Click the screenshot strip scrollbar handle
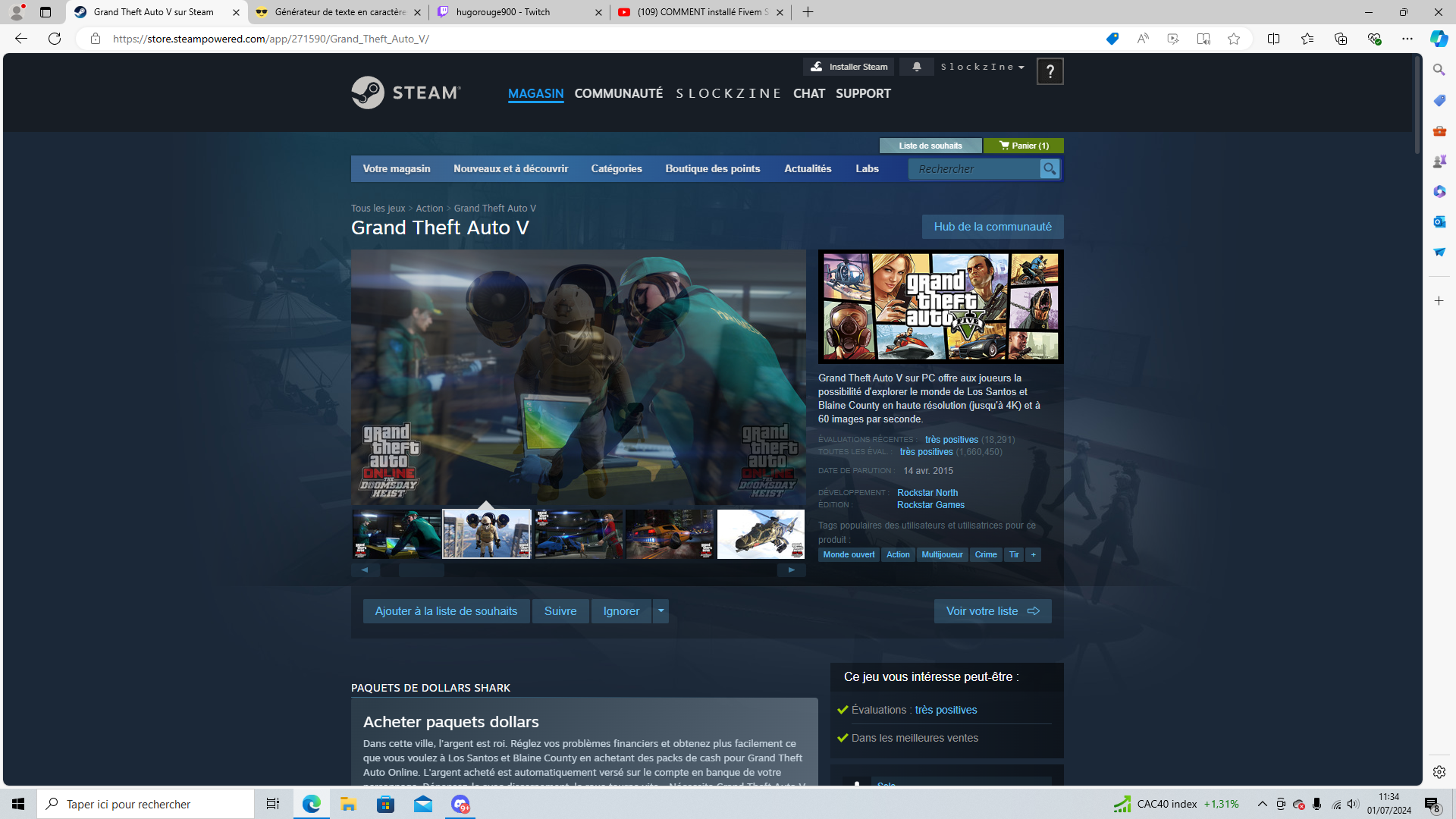Screen dimensions: 1456x819 (421, 570)
